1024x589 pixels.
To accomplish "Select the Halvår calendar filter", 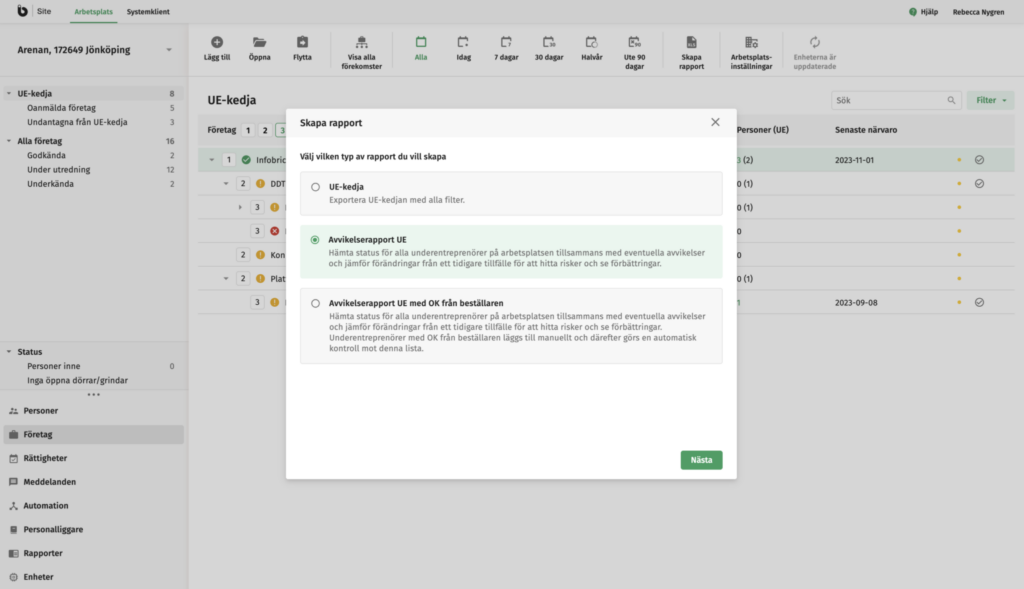I will coord(591,43).
